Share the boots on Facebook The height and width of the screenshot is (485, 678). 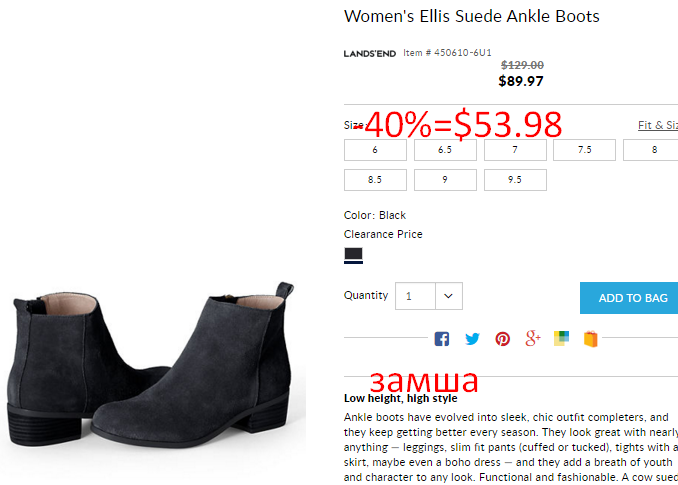441,339
